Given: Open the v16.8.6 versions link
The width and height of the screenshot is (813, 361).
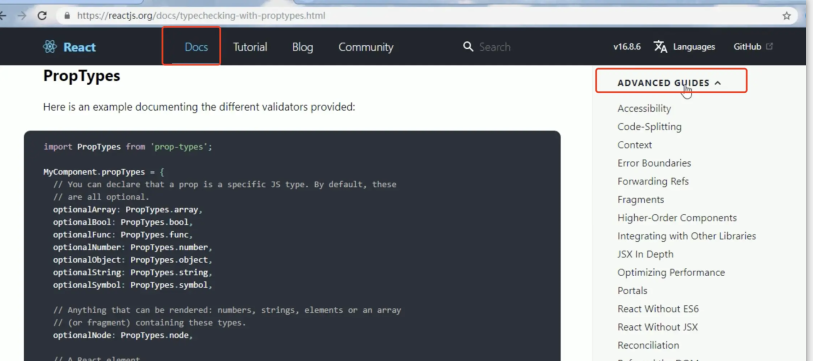Looking at the screenshot, I should (x=626, y=47).
